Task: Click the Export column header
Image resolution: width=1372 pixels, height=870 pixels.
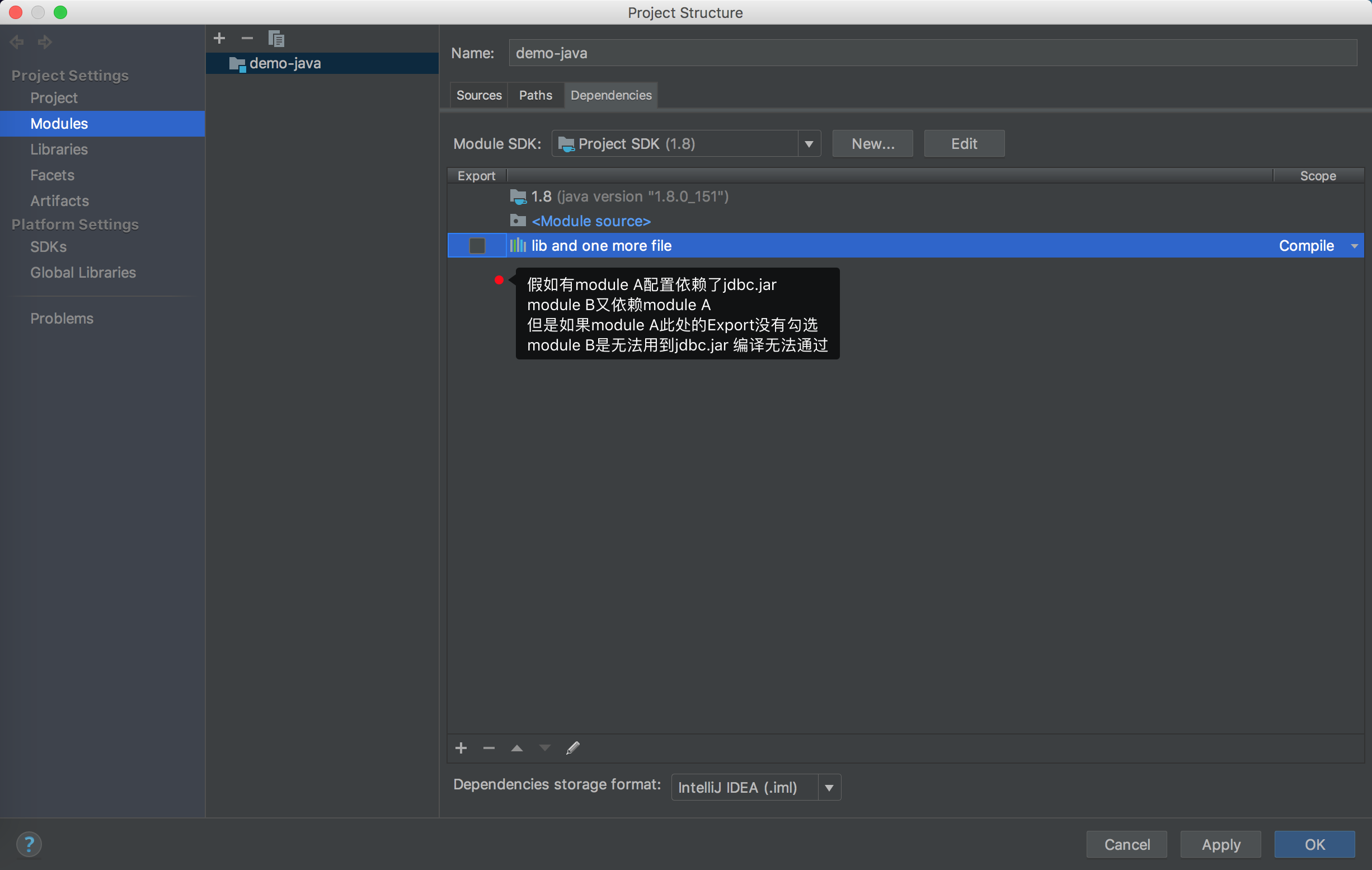Action: [476, 176]
